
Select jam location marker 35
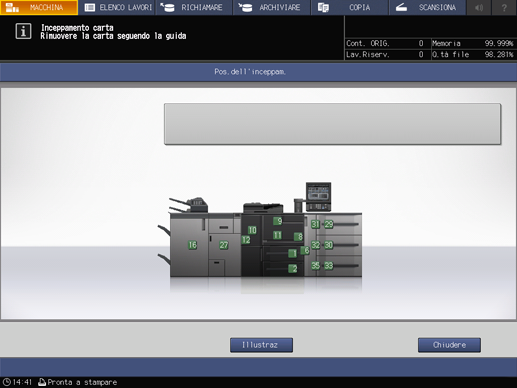pos(315,265)
